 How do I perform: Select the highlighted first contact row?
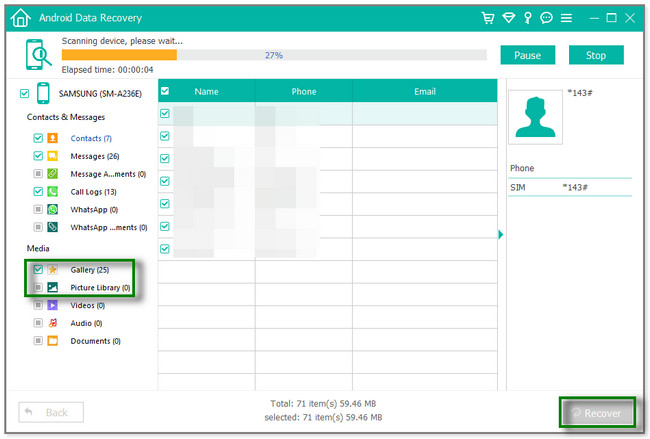[327, 114]
